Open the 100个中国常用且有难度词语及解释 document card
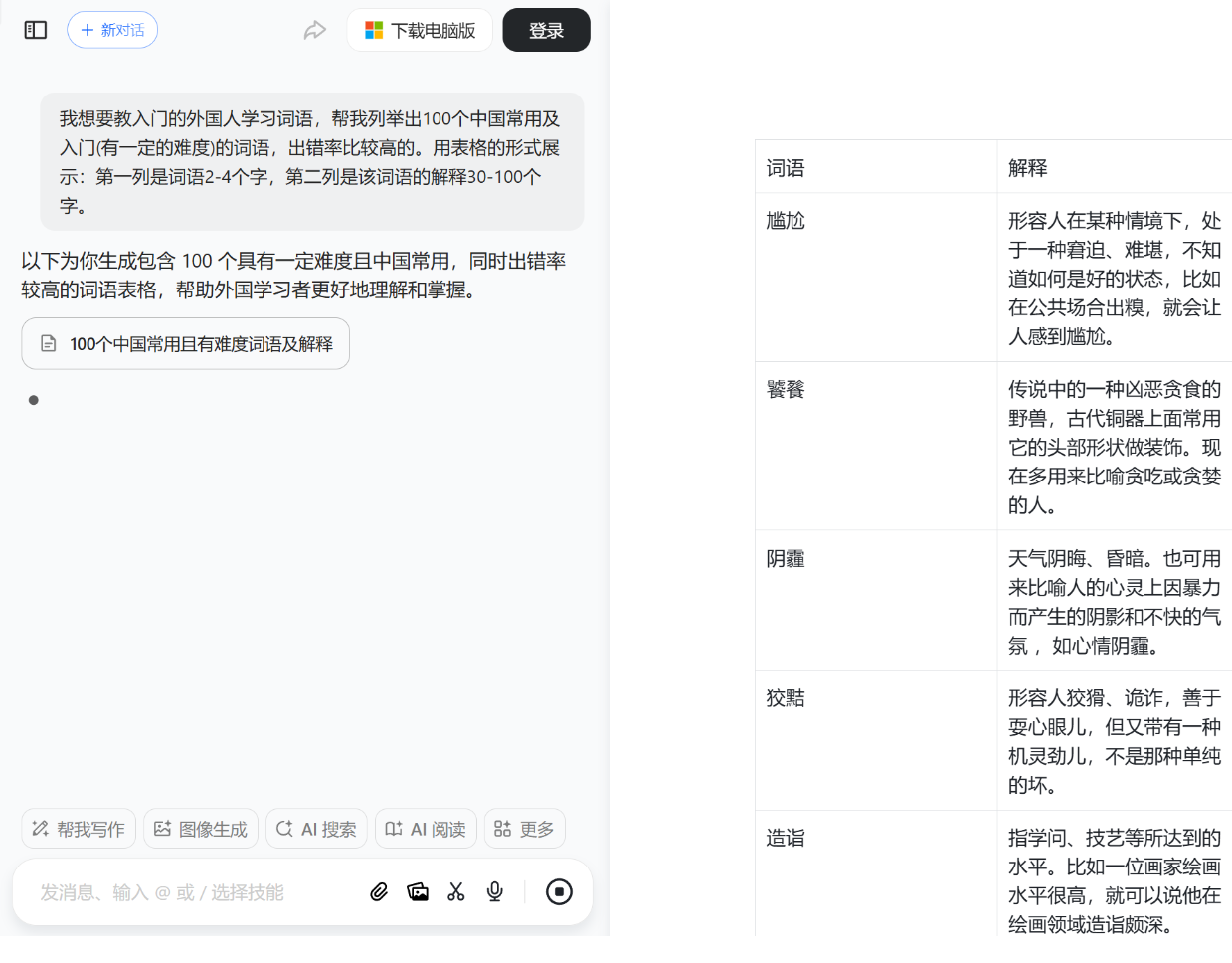Viewport: 1232px width, 963px height. tap(186, 343)
